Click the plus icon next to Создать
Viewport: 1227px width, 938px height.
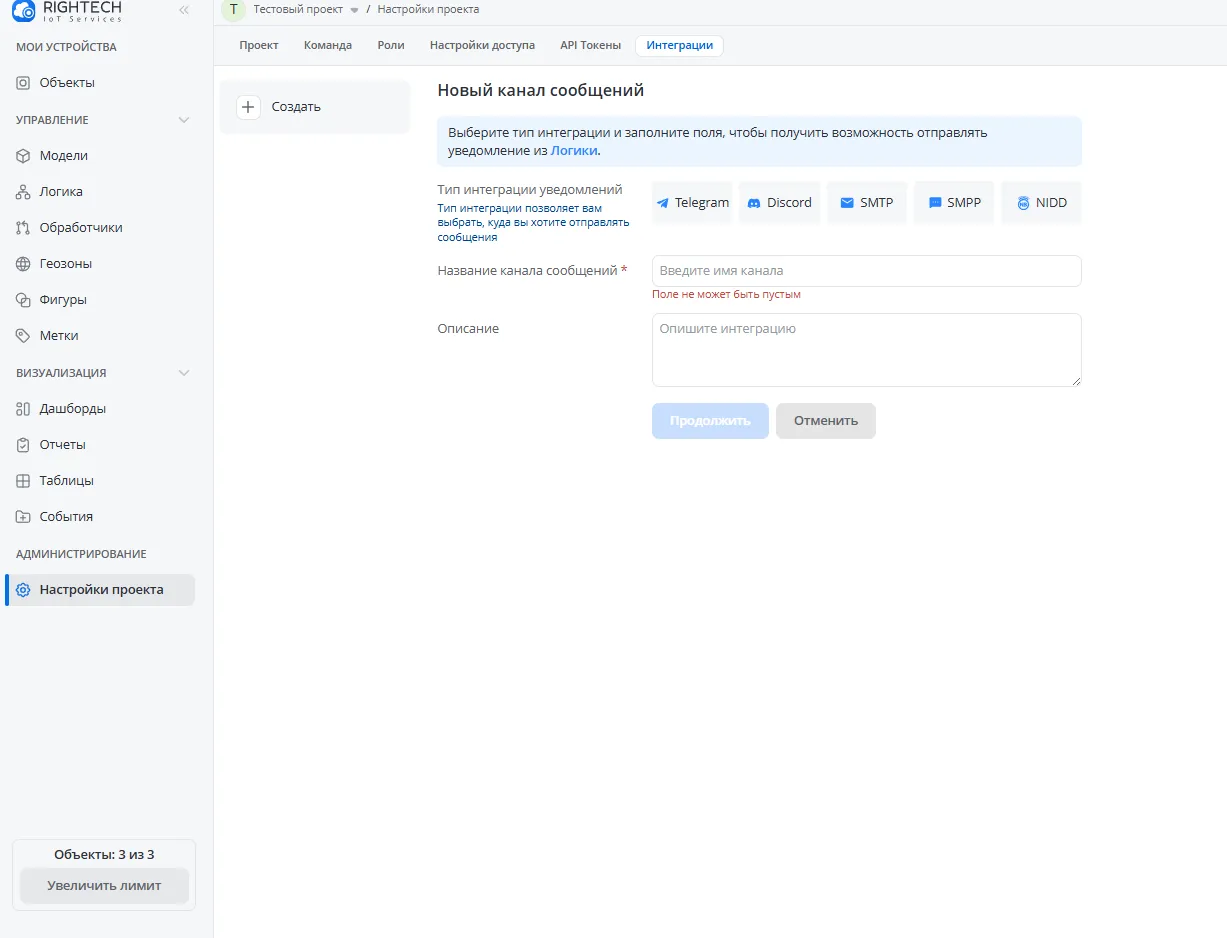coord(249,107)
